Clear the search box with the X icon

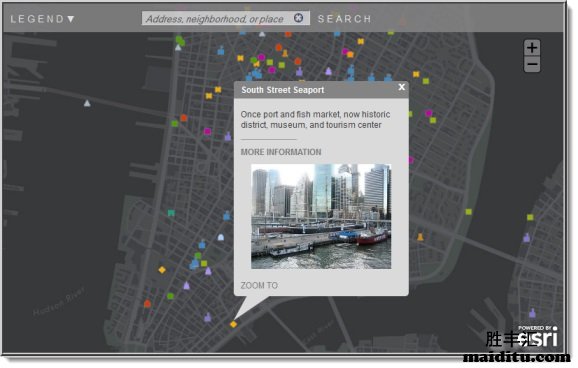point(299,18)
